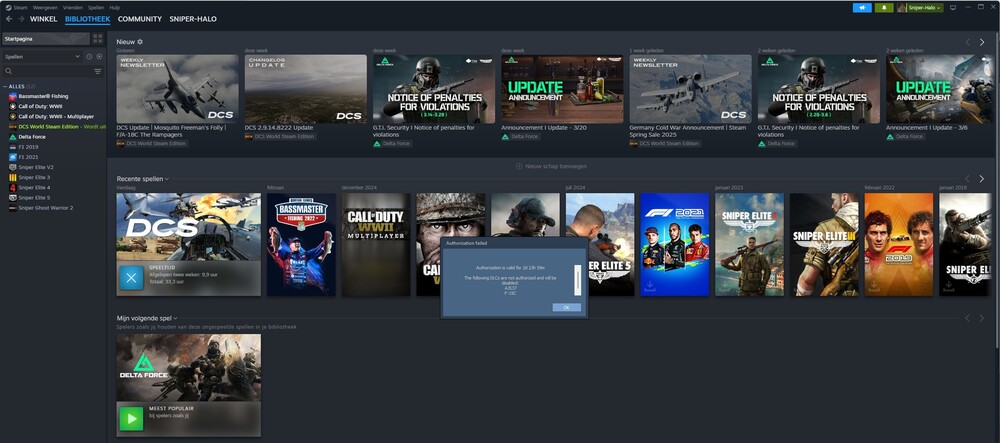Click the play-ready filter circle icon

pyautogui.click(x=99, y=57)
